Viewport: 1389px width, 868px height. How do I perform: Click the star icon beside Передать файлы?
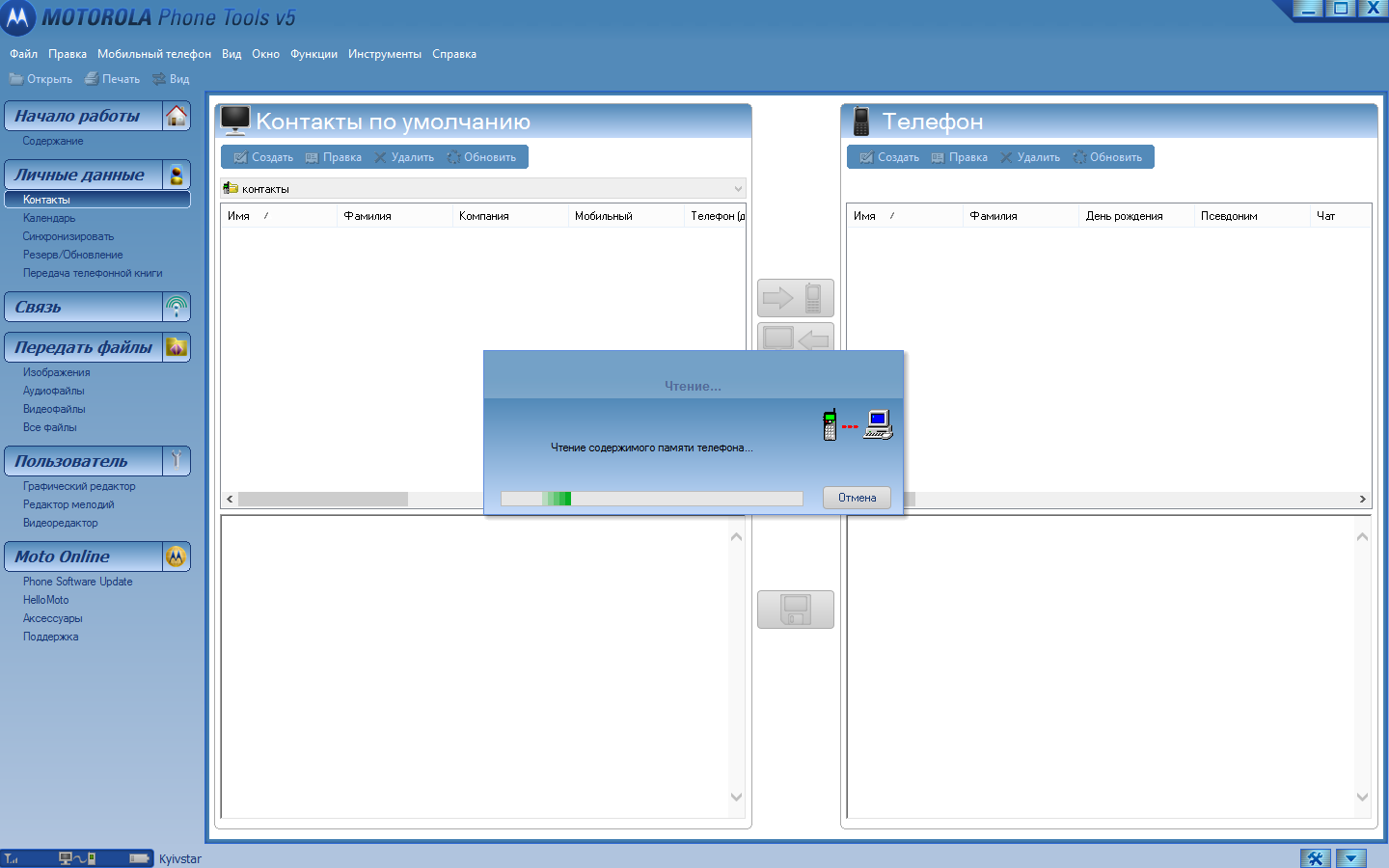tap(177, 347)
